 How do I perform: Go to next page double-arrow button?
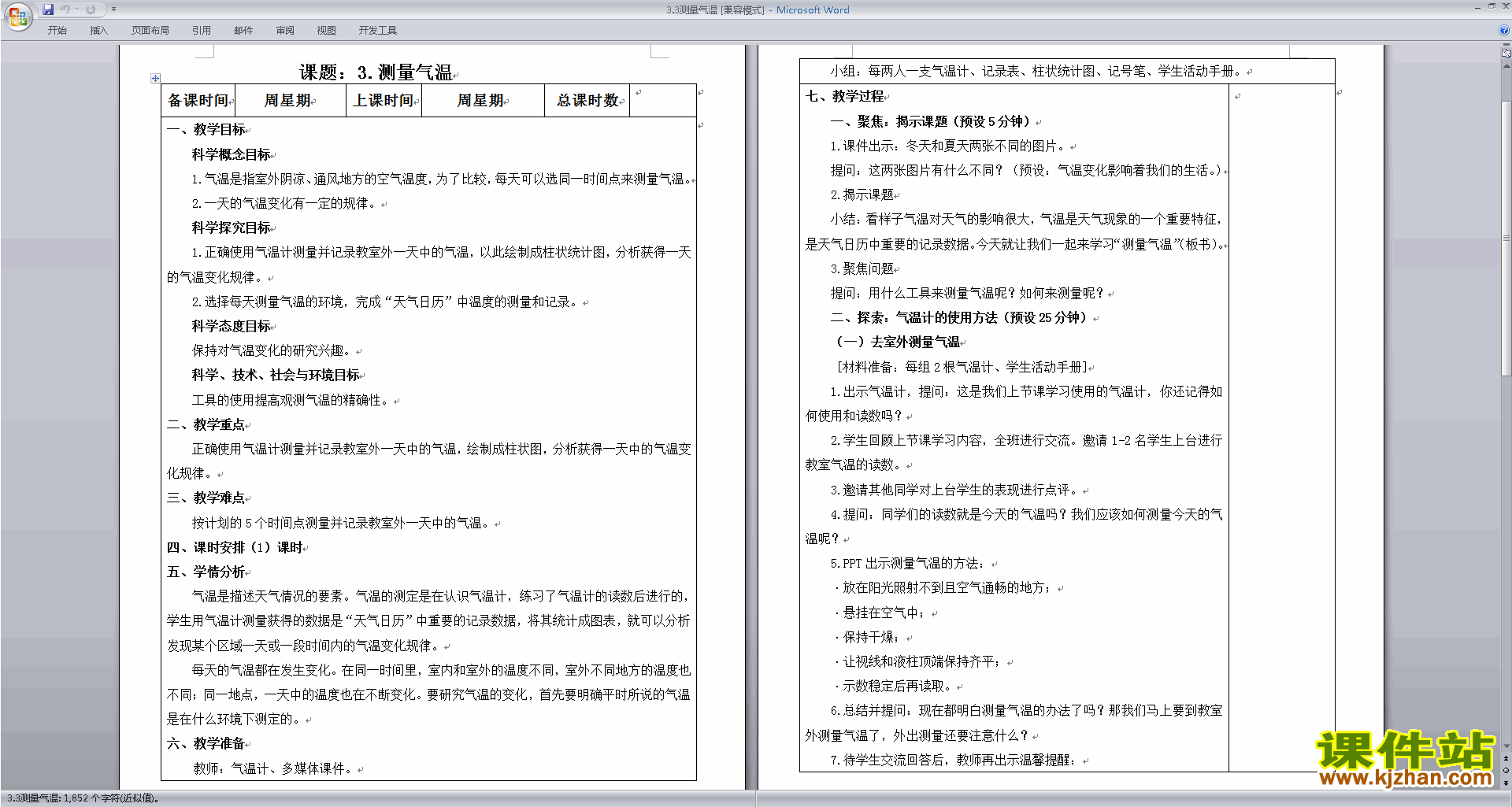click(1506, 783)
